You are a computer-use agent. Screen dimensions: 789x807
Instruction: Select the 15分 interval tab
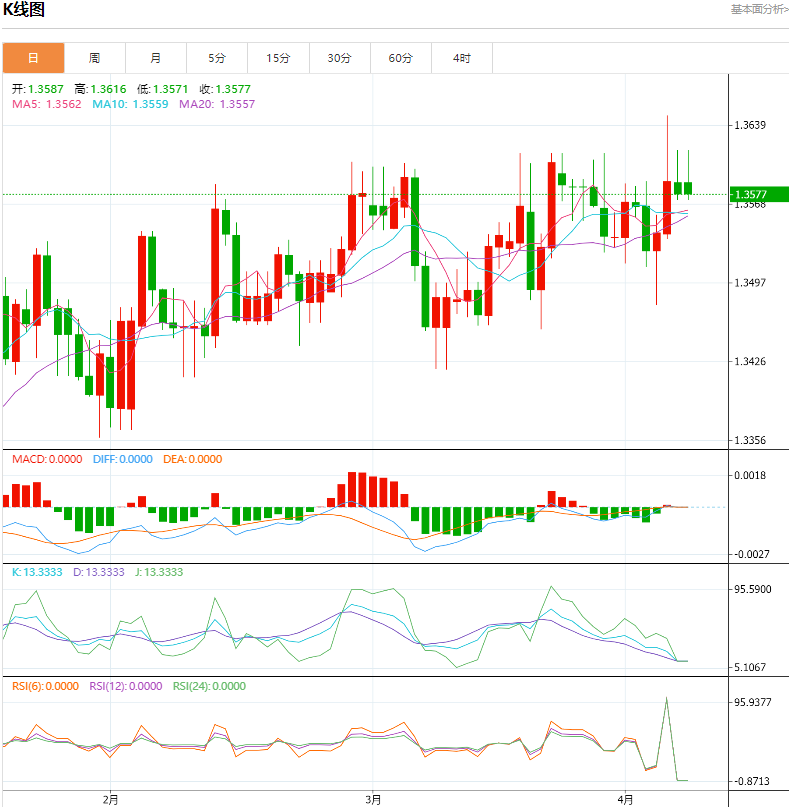(278, 58)
